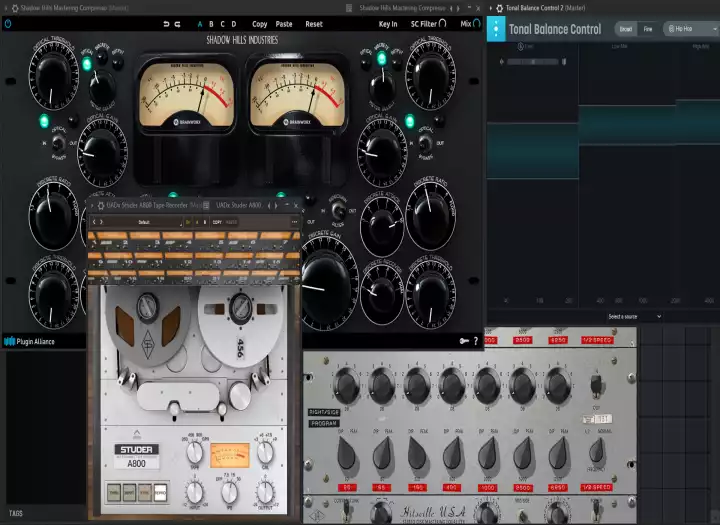Viewport: 720px width, 525px height.
Task: Toggle the Shadow Hills plugin power icon
Action: pos(8,24)
